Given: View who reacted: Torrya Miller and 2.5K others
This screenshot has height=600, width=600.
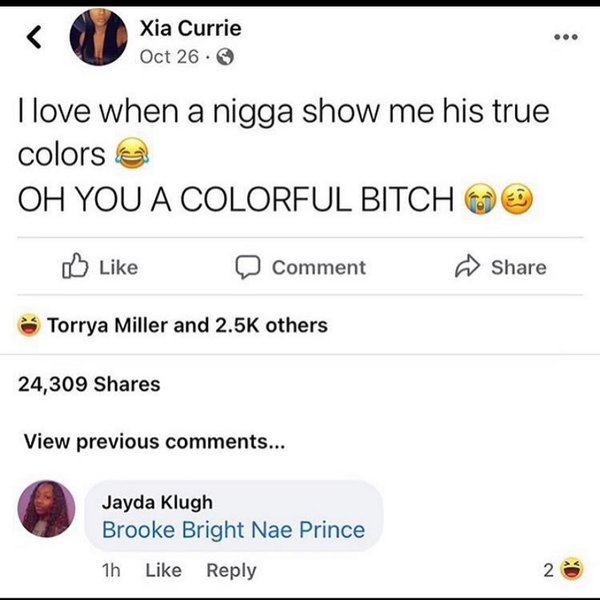Looking at the screenshot, I should click(x=188, y=325).
